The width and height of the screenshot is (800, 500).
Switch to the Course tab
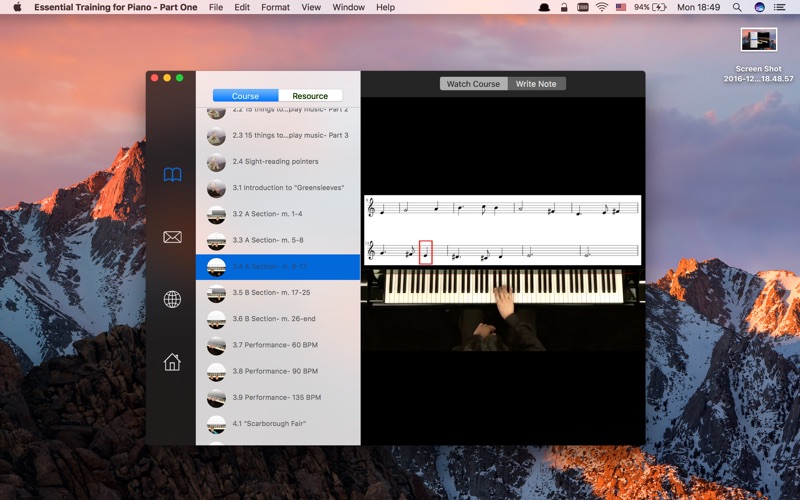click(x=245, y=96)
